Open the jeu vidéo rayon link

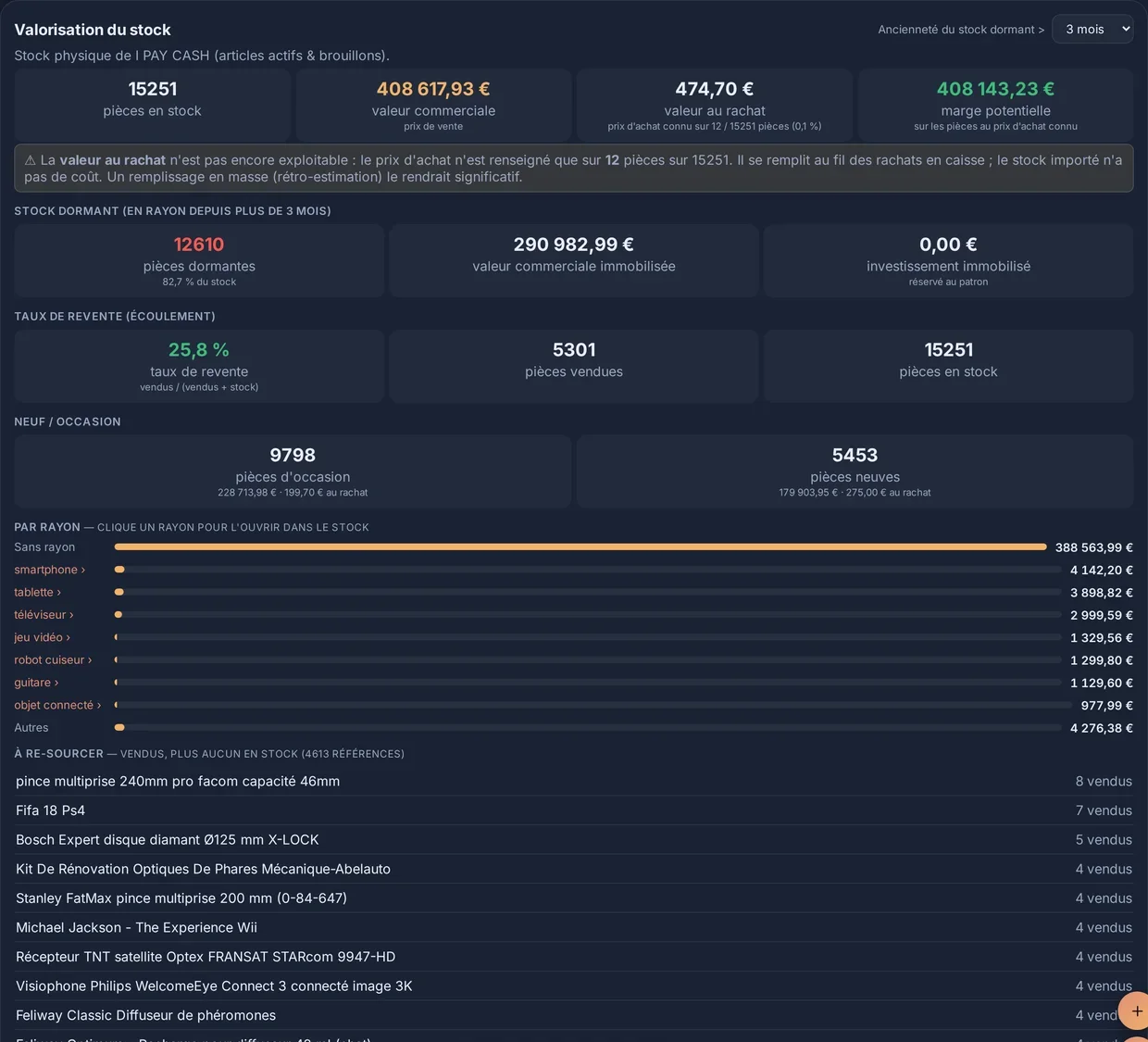pyautogui.click(x=42, y=637)
